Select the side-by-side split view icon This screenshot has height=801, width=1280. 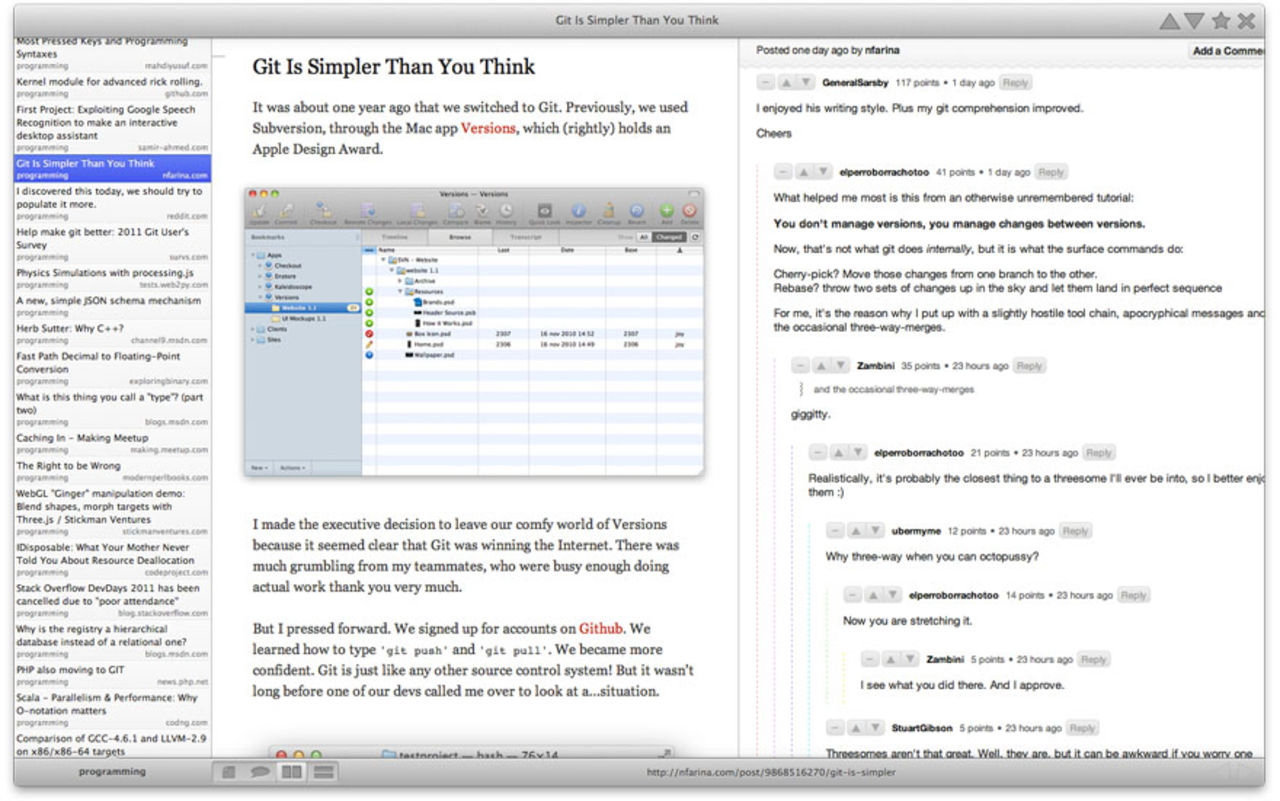pos(291,772)
